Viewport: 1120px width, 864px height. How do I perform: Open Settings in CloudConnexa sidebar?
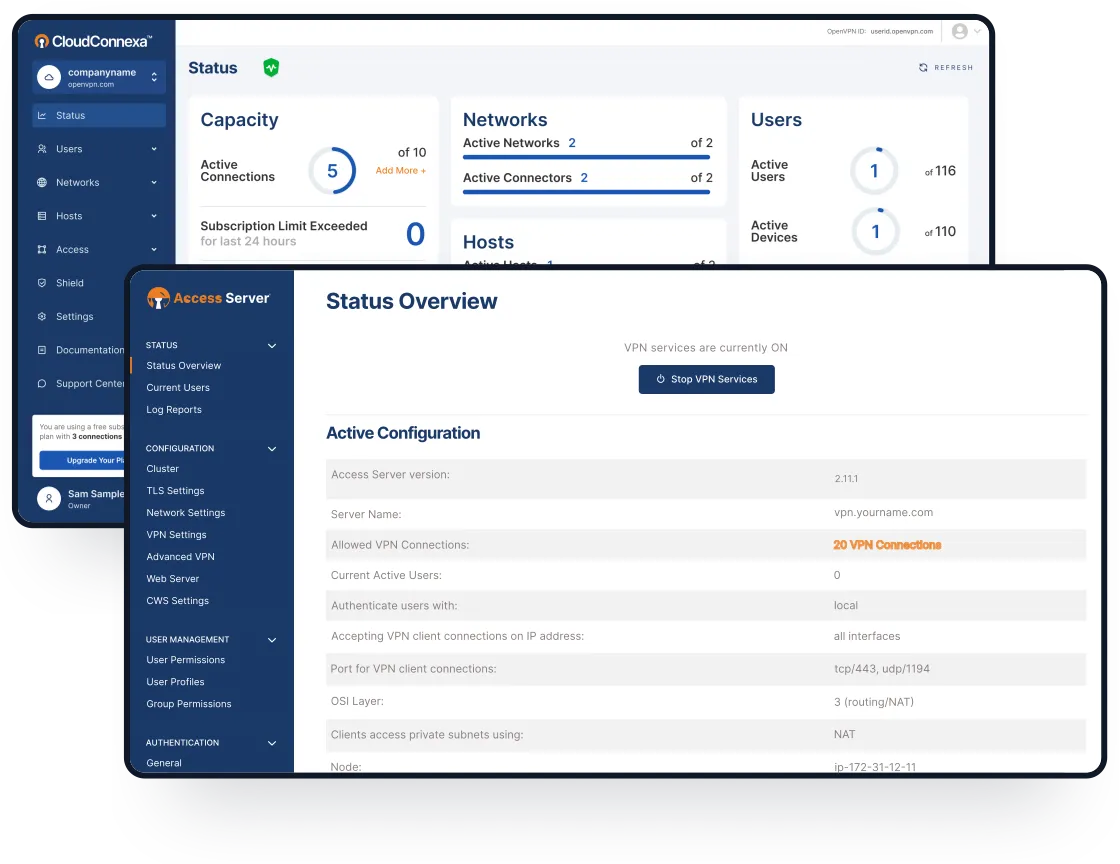pos(74,316)
